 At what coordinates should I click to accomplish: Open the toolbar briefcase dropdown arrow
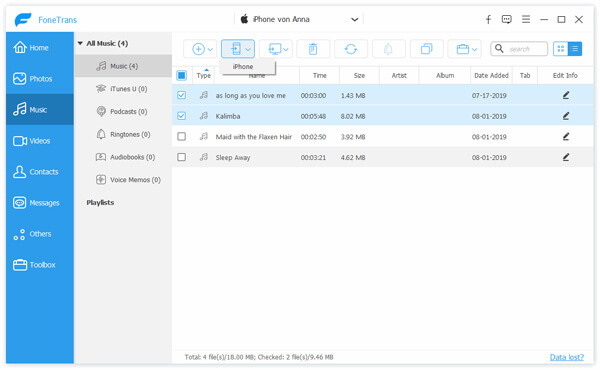(474, 49)
